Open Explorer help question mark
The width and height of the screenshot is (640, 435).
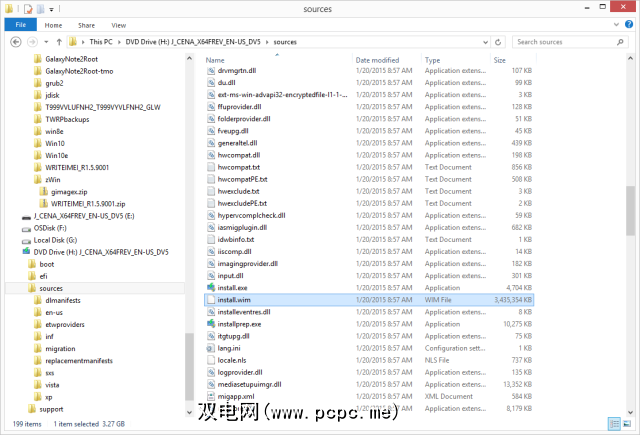tap(629, 24)
